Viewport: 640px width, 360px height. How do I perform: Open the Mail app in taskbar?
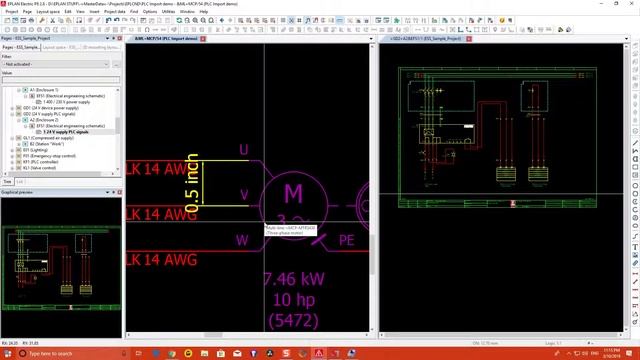click(237, 353)
